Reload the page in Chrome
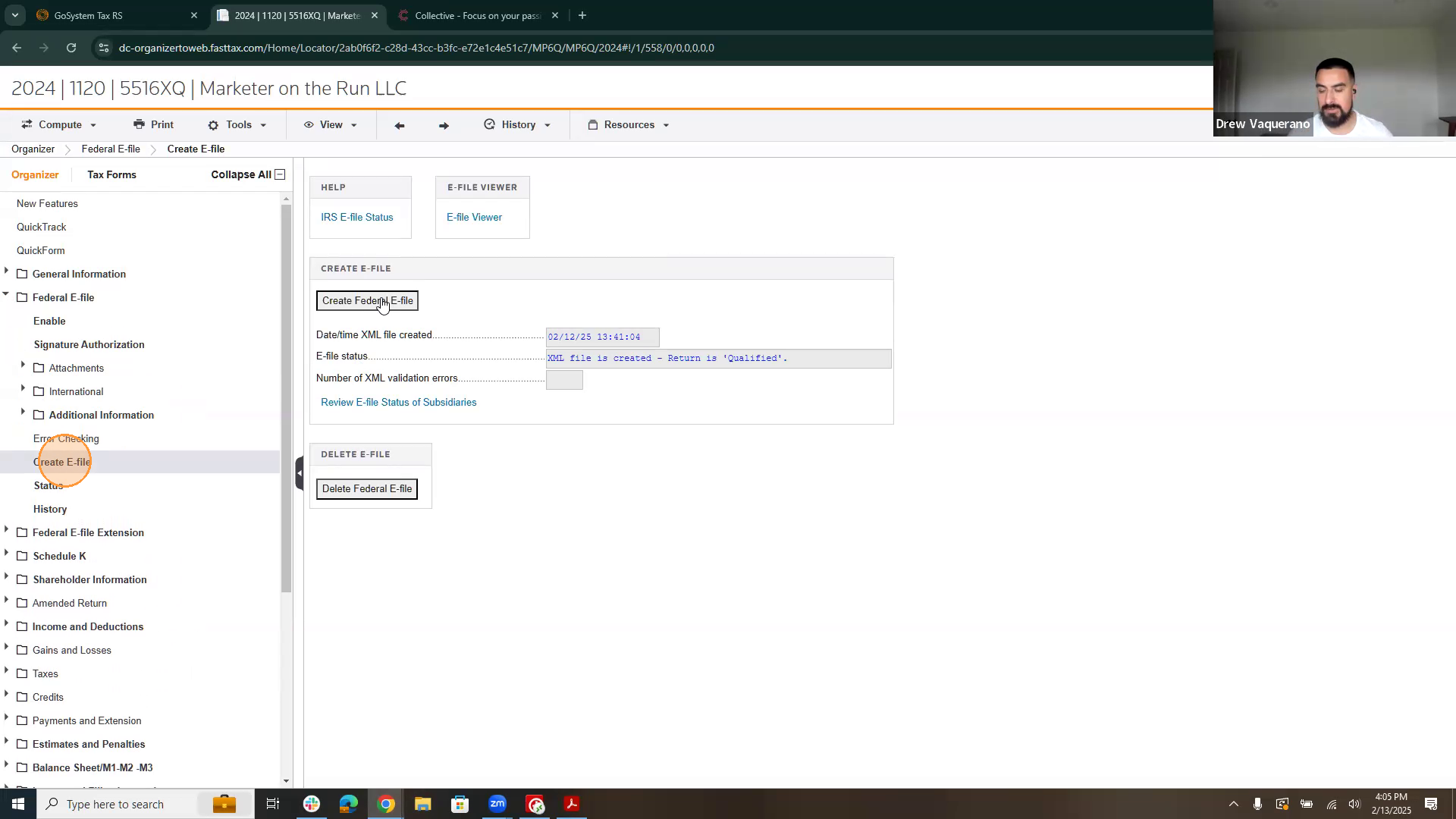The height and width of the screenshot is (819, 1456). point(71,48)
